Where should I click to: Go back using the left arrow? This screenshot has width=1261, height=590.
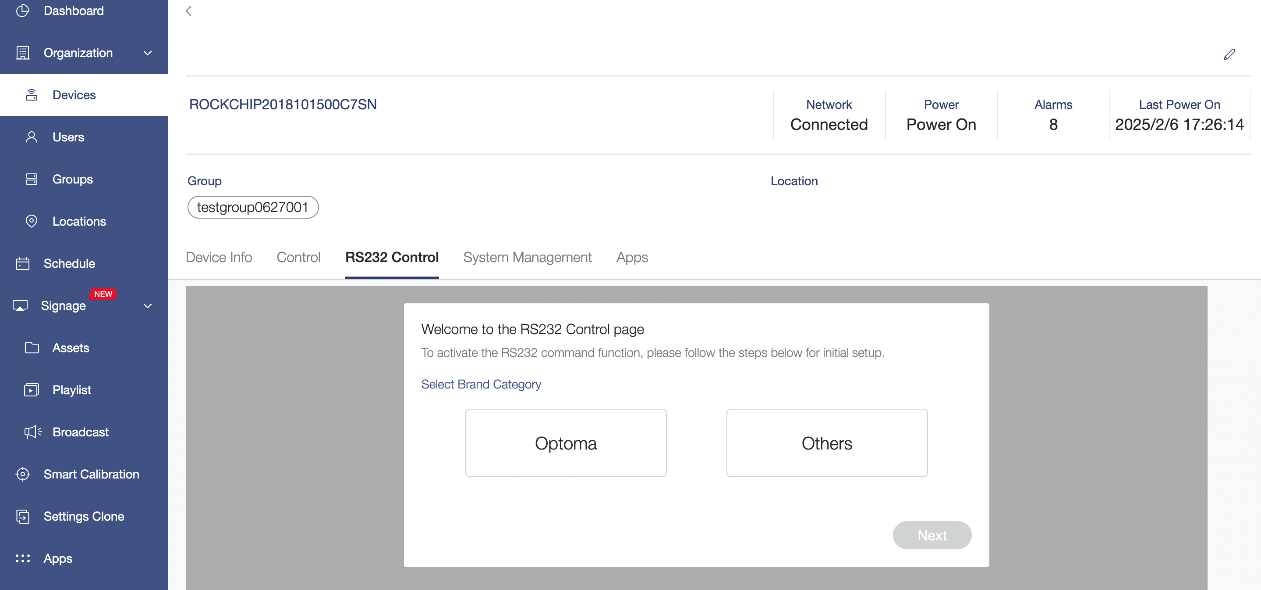(x=189, y=11)
